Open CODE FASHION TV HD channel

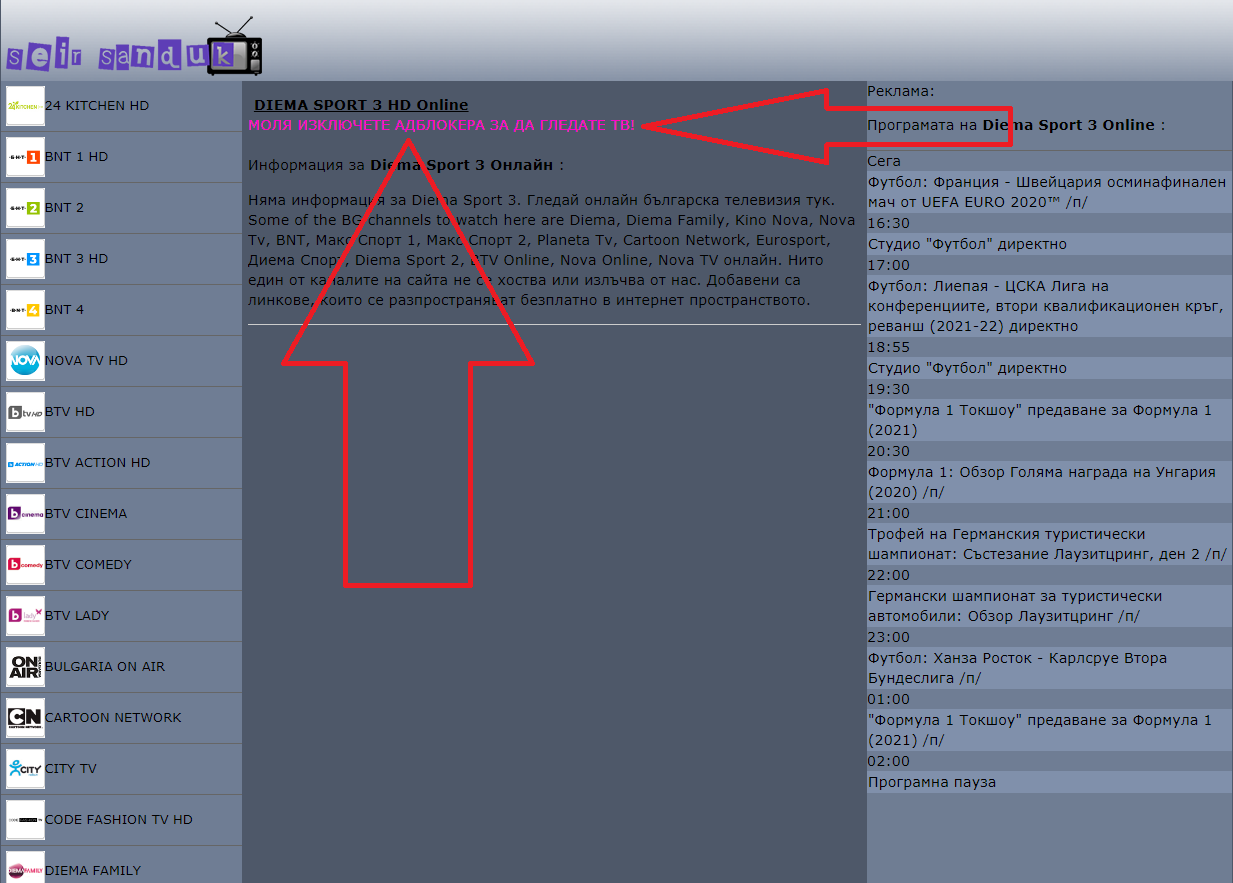(118, 820)
